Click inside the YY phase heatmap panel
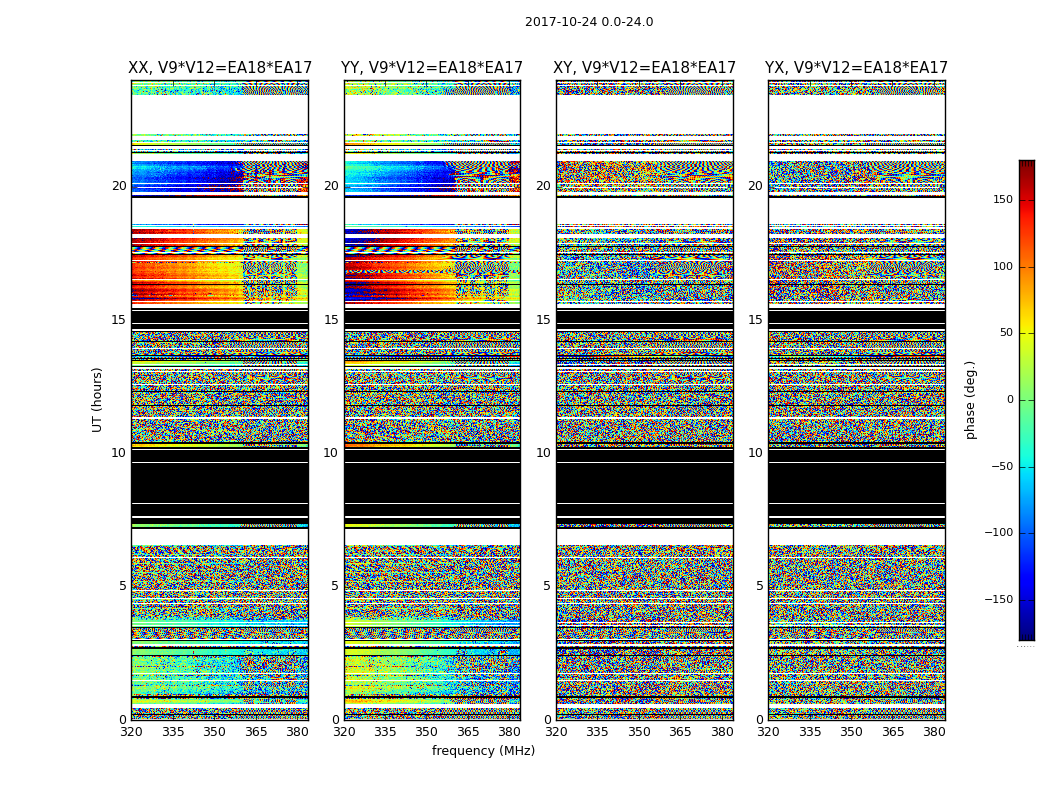 (x=432, y=400)
